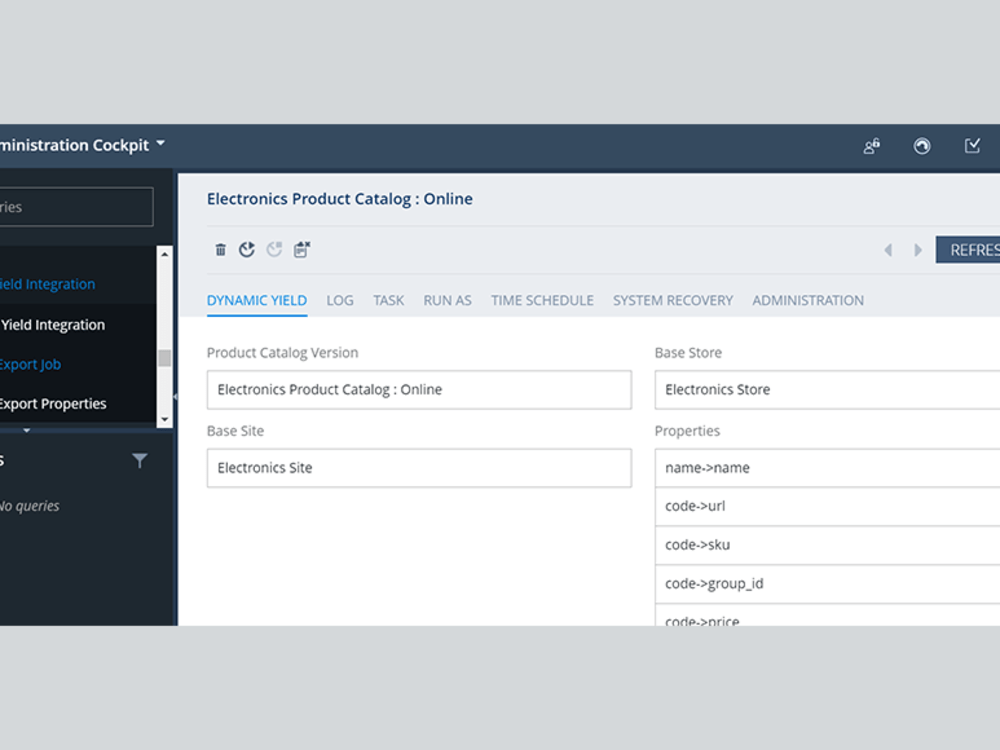Expand the collapsed sidebar section below scrollbar
This screenshot has width=1000, height=750.
point(26,430)
